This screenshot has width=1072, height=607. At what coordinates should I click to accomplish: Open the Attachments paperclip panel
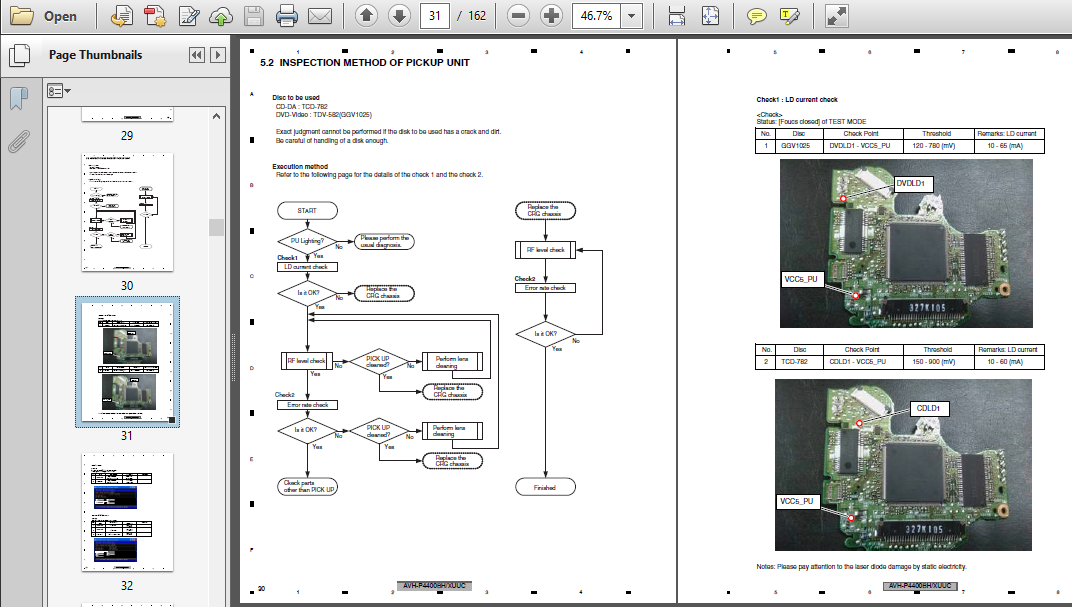point(19,141)
